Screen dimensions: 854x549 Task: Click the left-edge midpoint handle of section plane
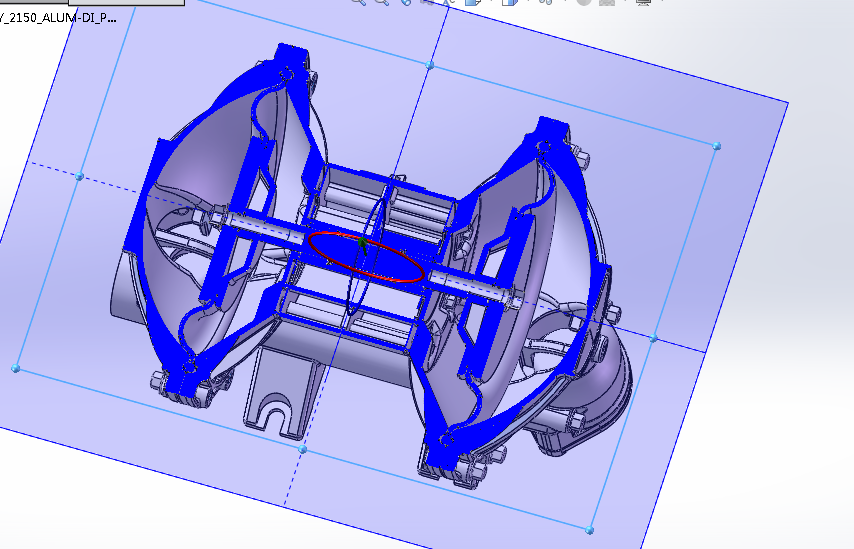click(80, 176)
